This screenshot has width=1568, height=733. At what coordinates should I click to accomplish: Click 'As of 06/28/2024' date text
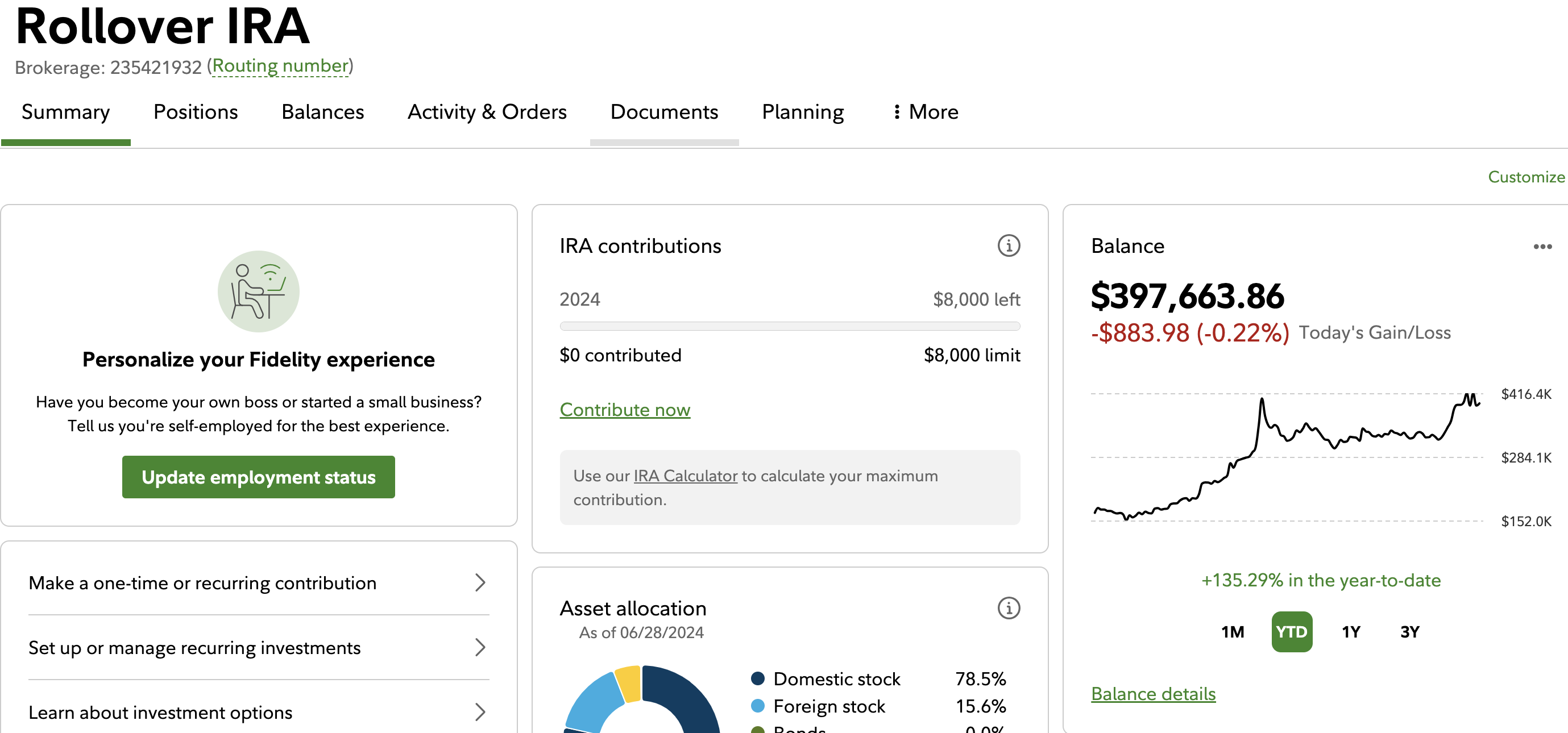point(641,632)
